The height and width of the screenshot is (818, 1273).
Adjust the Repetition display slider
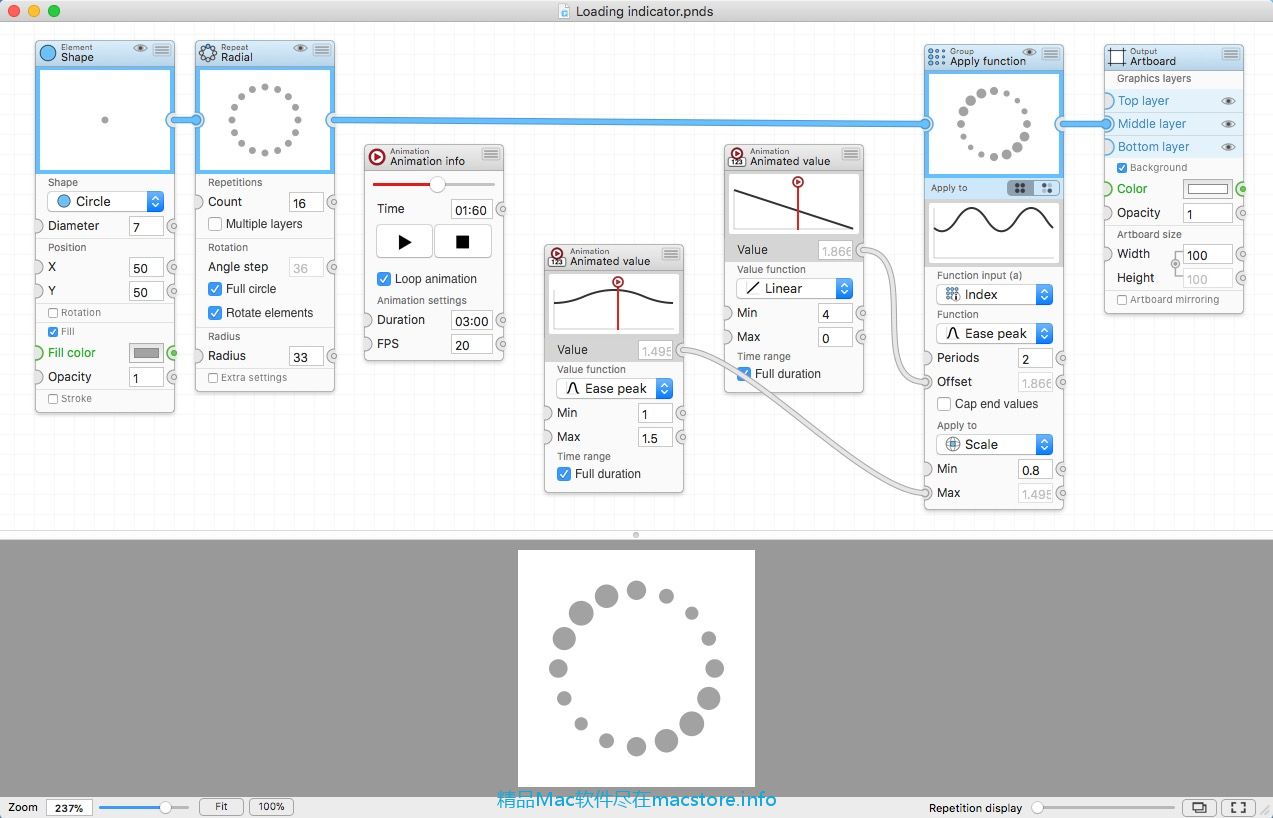[x=1105, y=807]
